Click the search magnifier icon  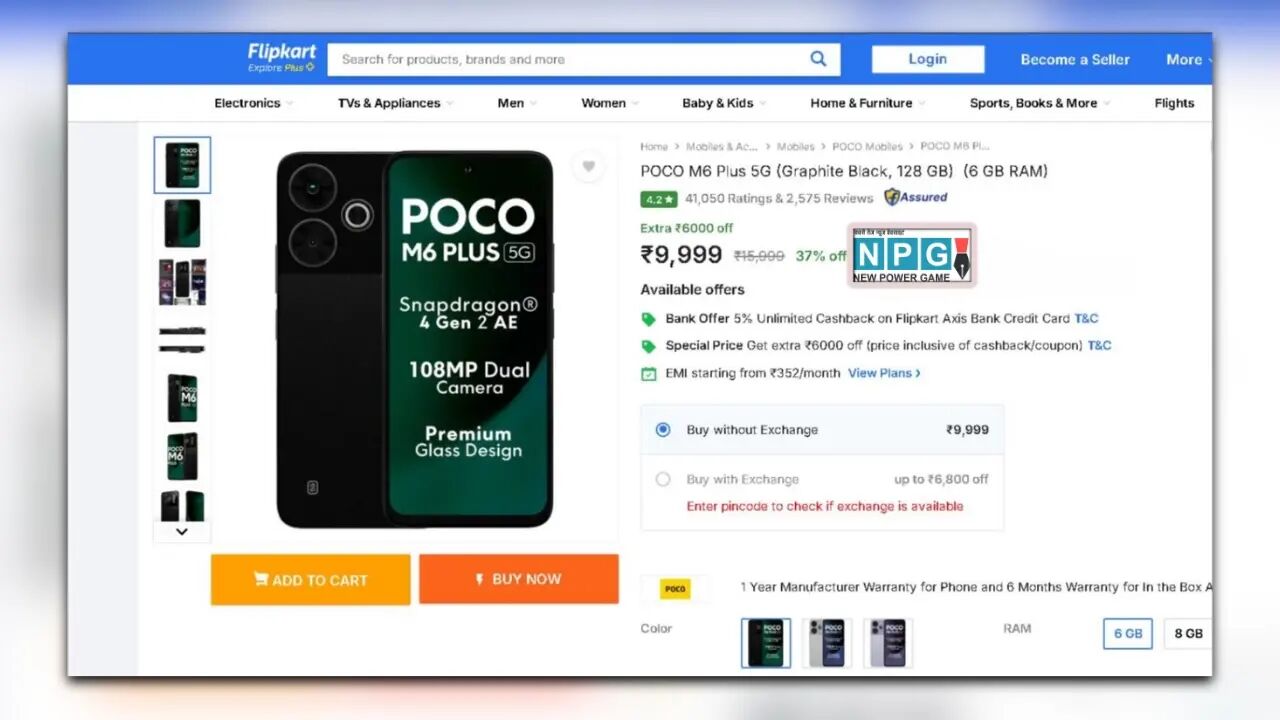point(818,59)
